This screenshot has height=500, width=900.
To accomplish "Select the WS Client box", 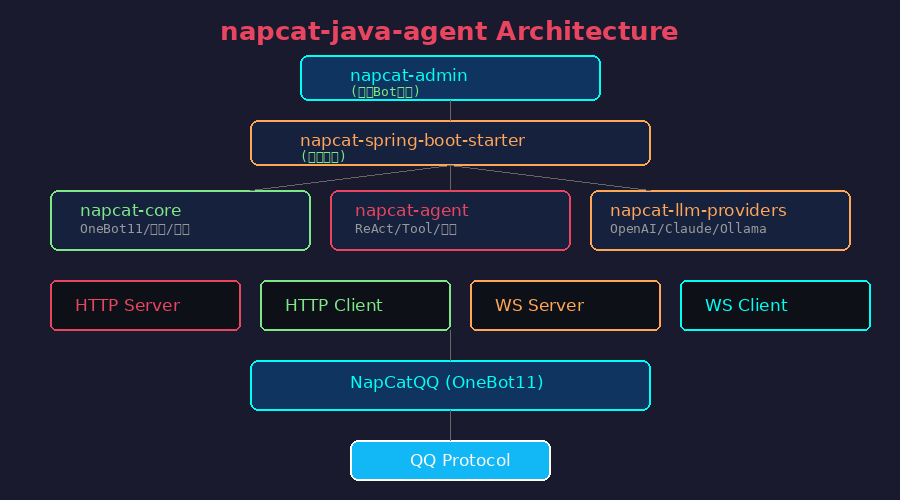I will pyautogui.click(x=775, y=305).
